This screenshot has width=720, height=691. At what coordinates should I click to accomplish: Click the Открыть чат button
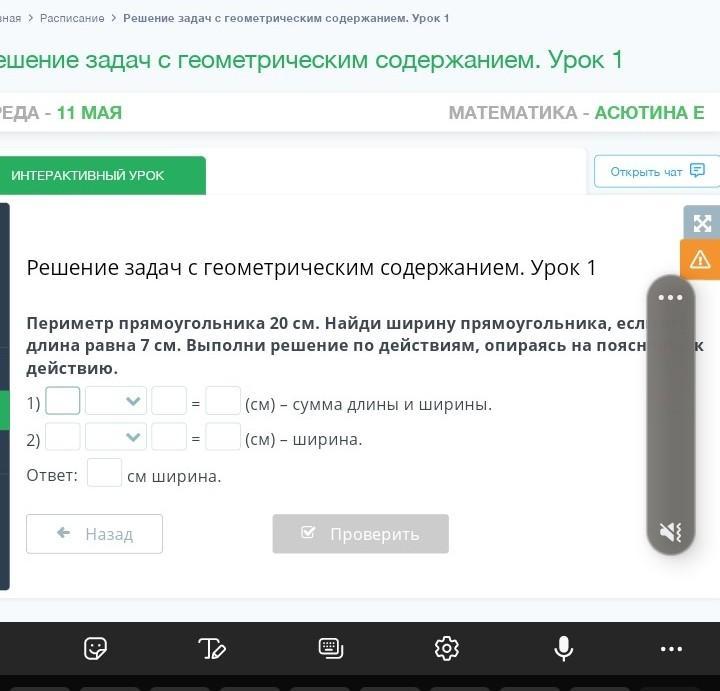point(657,171)
